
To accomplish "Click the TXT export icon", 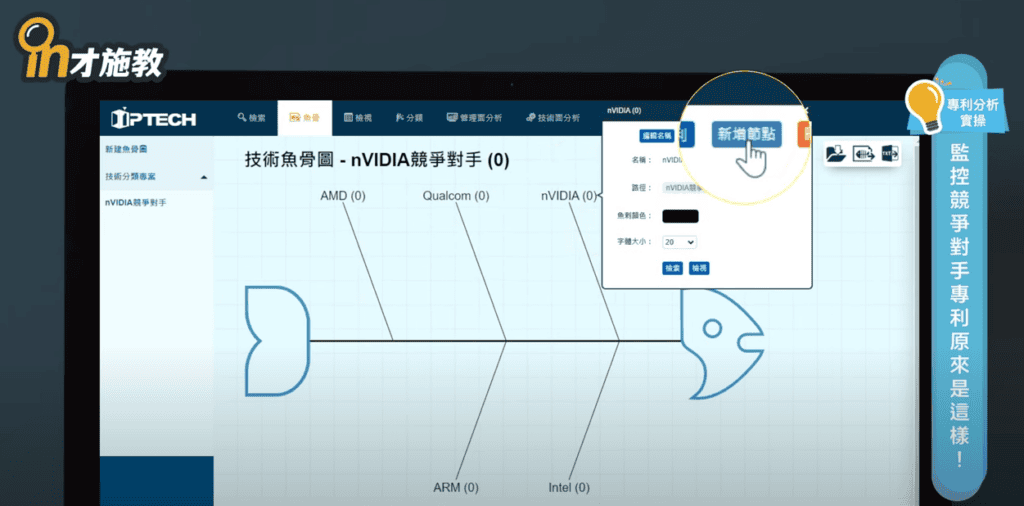I will [x=890, y=154].
